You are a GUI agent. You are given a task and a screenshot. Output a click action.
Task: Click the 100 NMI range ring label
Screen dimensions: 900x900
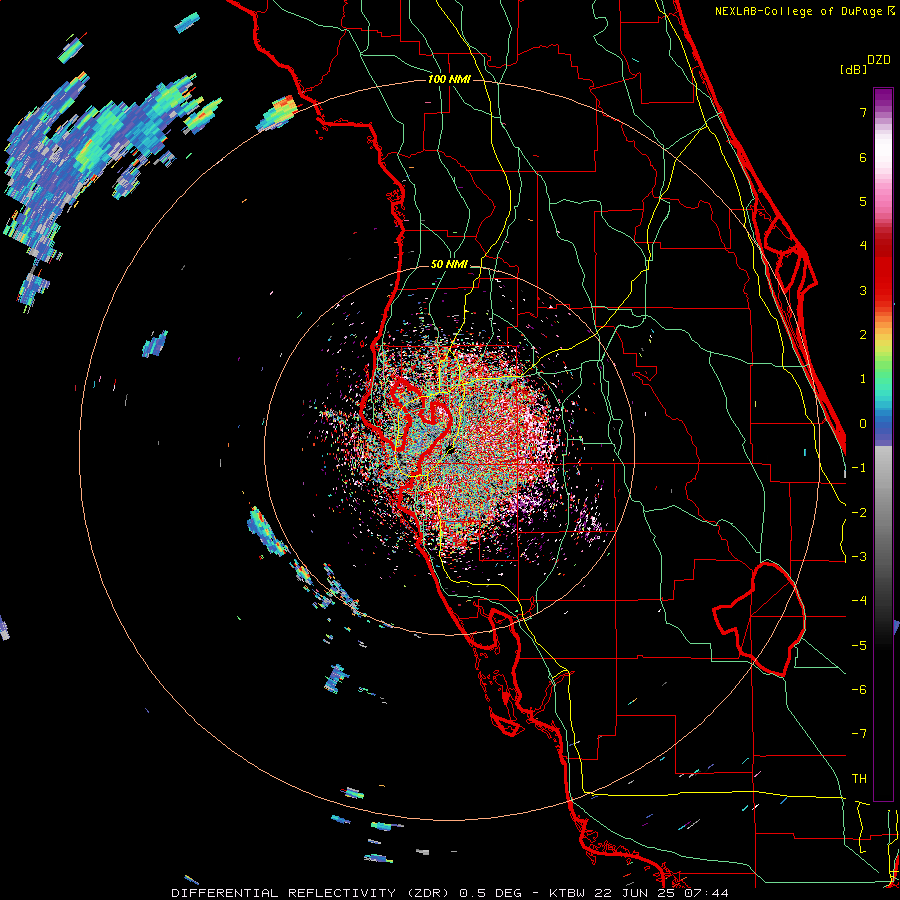click(x=449, y=79)
